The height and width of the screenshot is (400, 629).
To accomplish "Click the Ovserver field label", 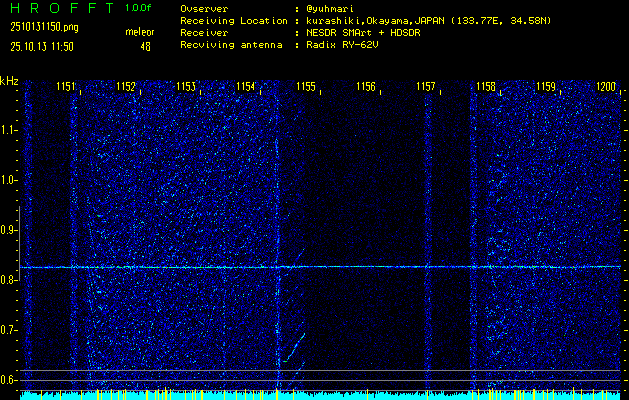I will [x=204, y=9].
